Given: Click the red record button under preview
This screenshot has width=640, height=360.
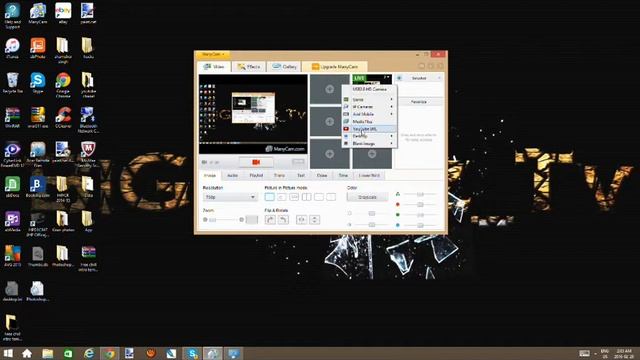Looking at the screenshot, I should (256, 162).
